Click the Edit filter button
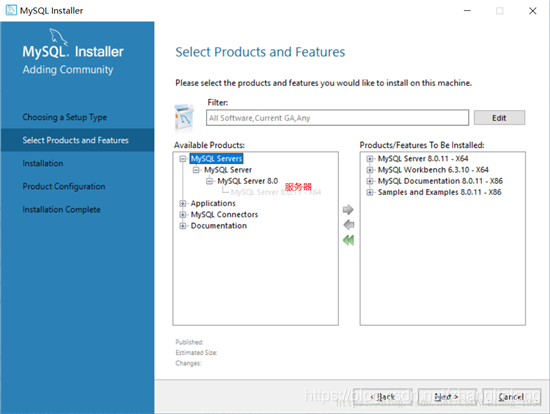 pos(499,118)
